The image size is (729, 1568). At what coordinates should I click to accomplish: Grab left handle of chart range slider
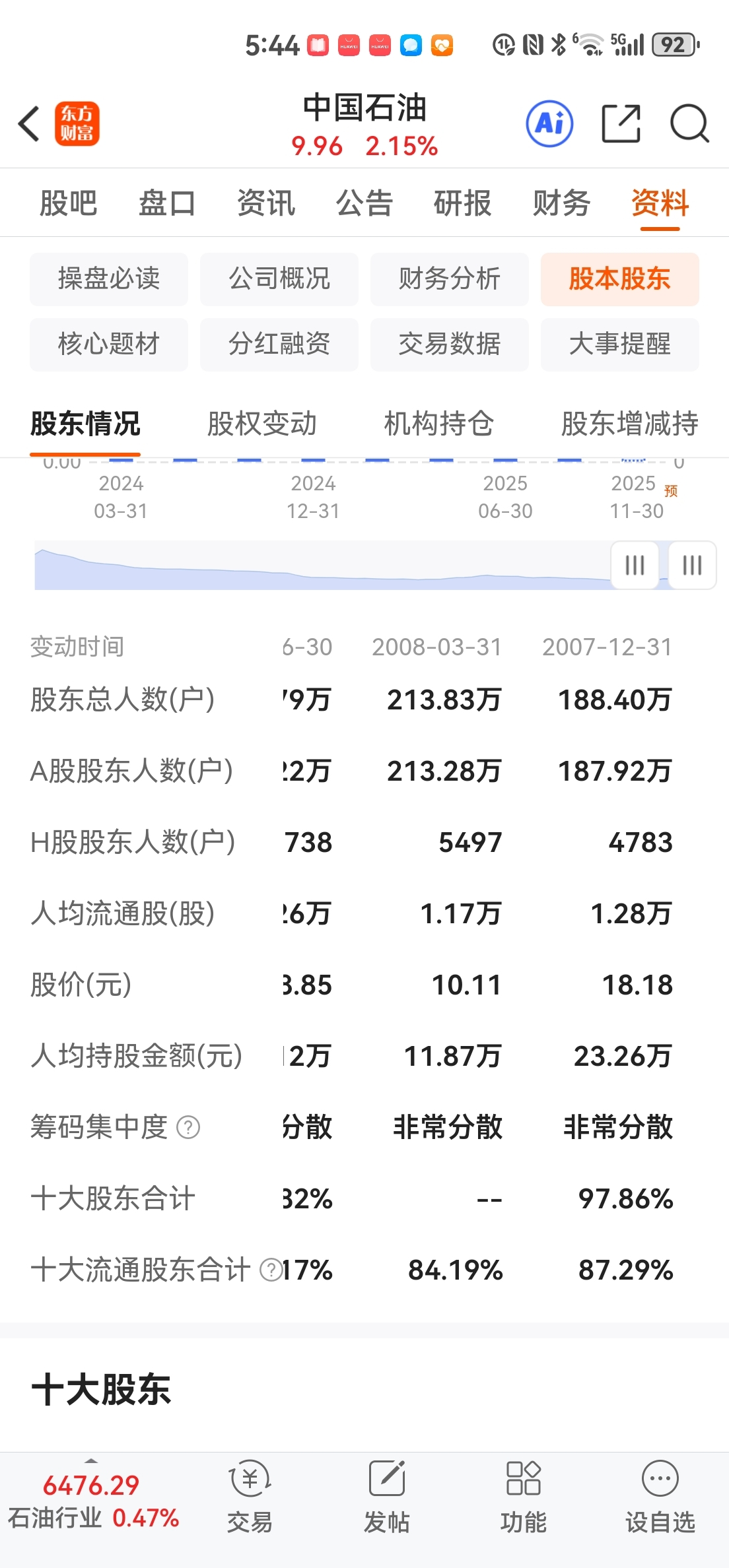pos(635,565)
